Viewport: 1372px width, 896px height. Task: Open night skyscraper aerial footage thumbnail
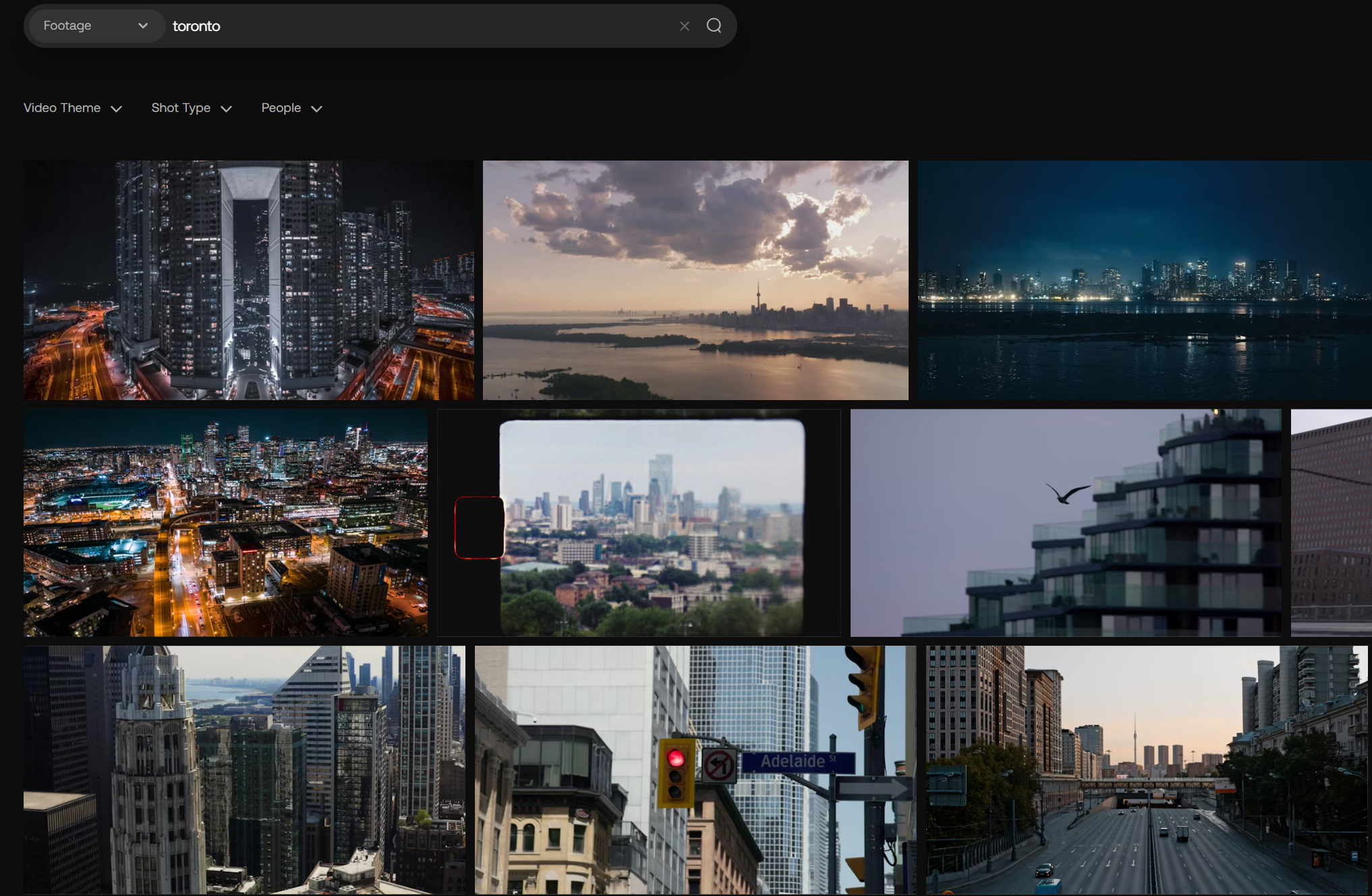248,280
